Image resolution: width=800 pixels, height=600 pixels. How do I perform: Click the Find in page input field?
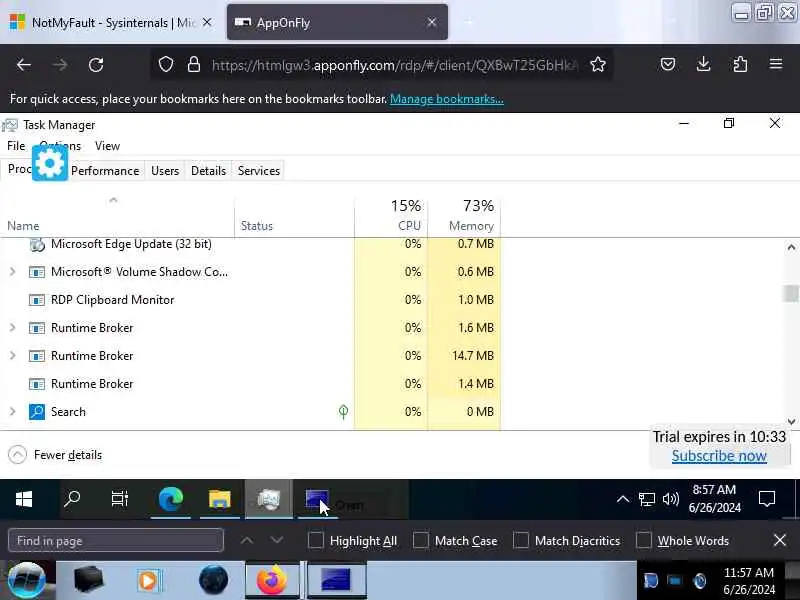(x=116, y=540)
